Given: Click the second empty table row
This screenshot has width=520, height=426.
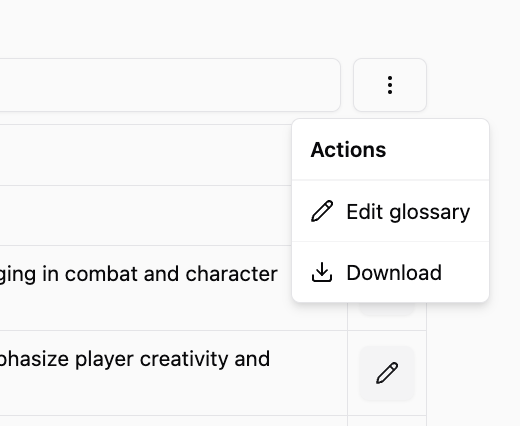Looking at the screenshot, I should tap(146, 215).
